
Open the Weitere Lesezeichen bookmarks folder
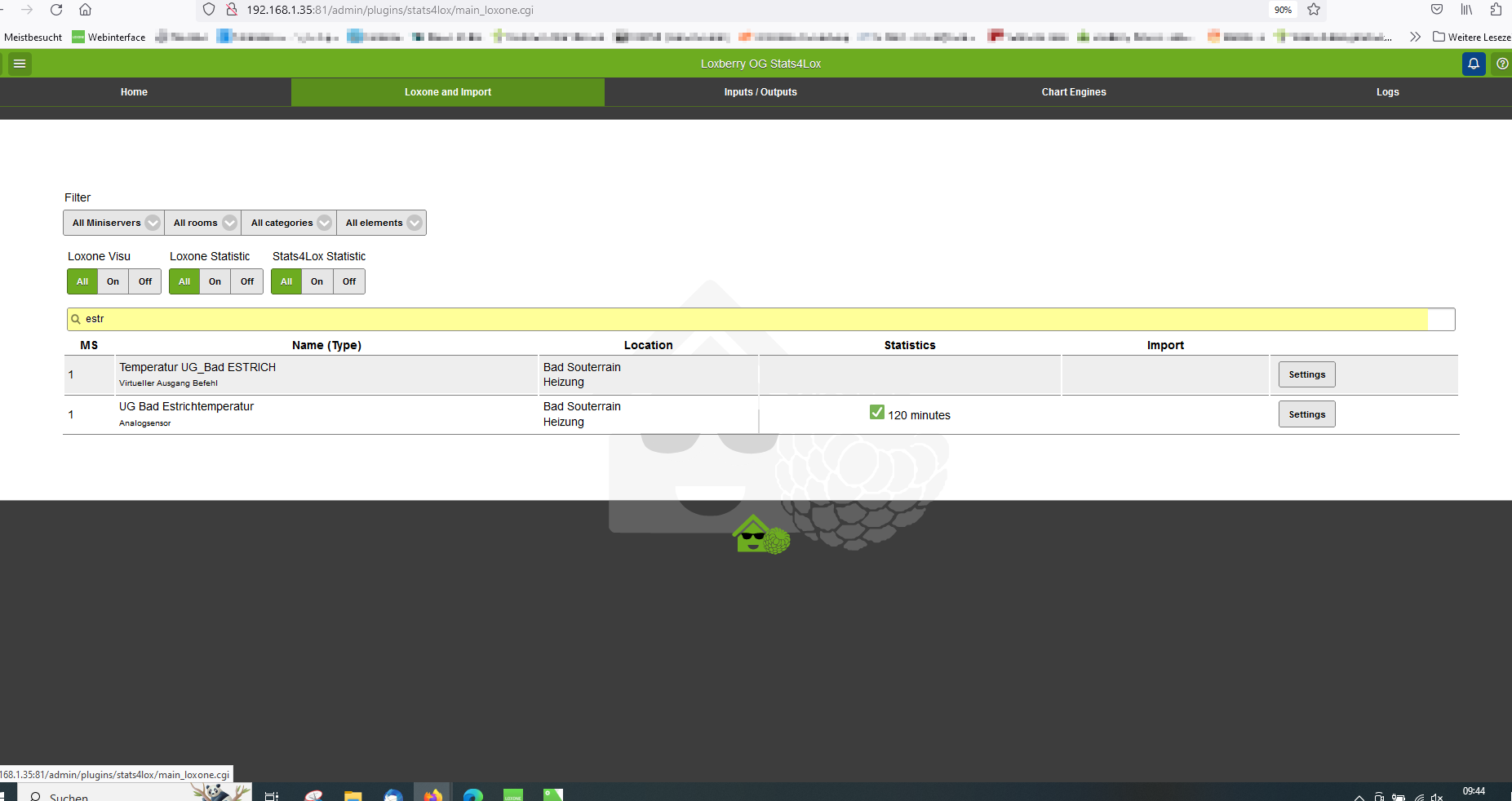(1472, 37)
